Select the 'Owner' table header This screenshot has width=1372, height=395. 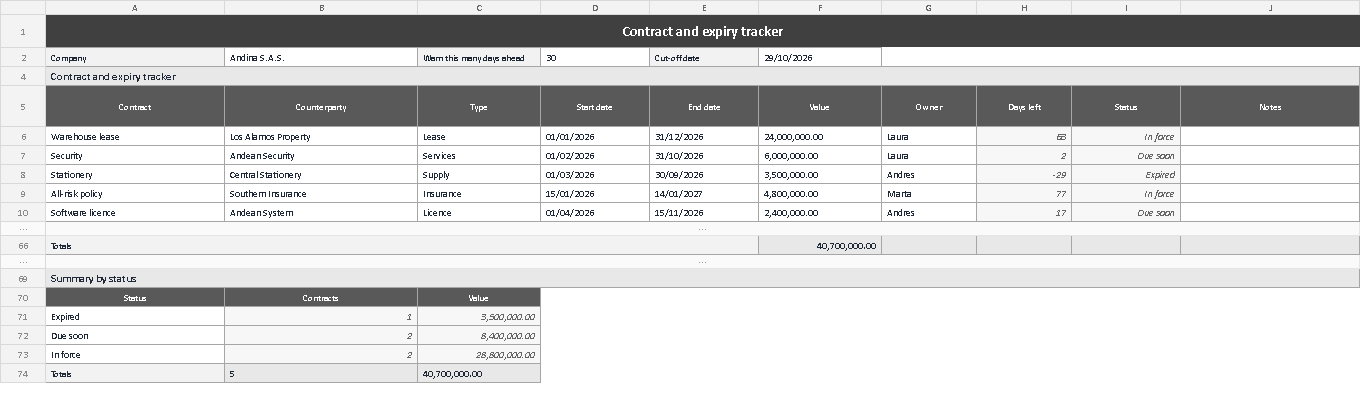[929, 106]
